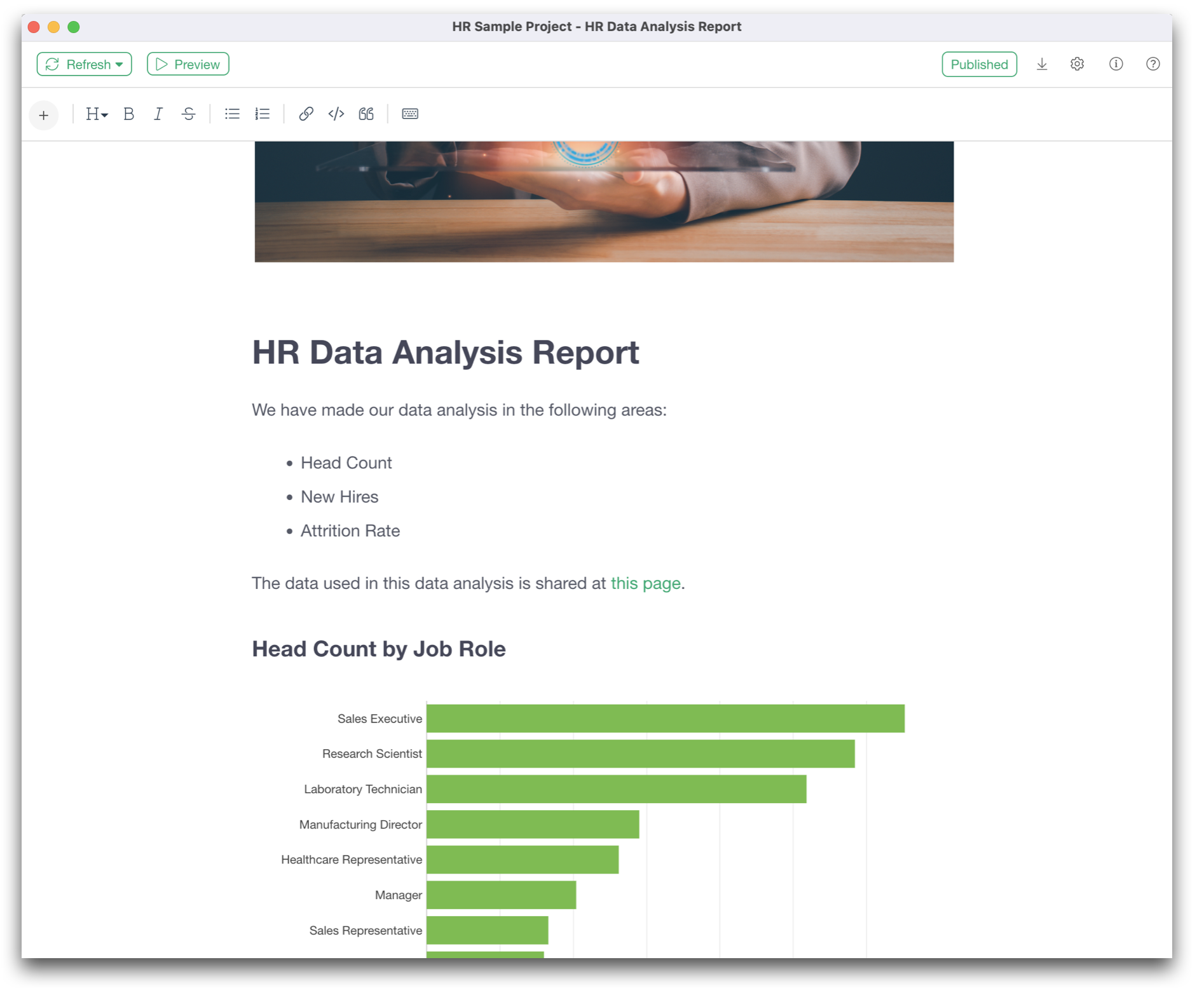The image size is (1204, 995).
Task: Click the Published status button
Action: (978, 65)
